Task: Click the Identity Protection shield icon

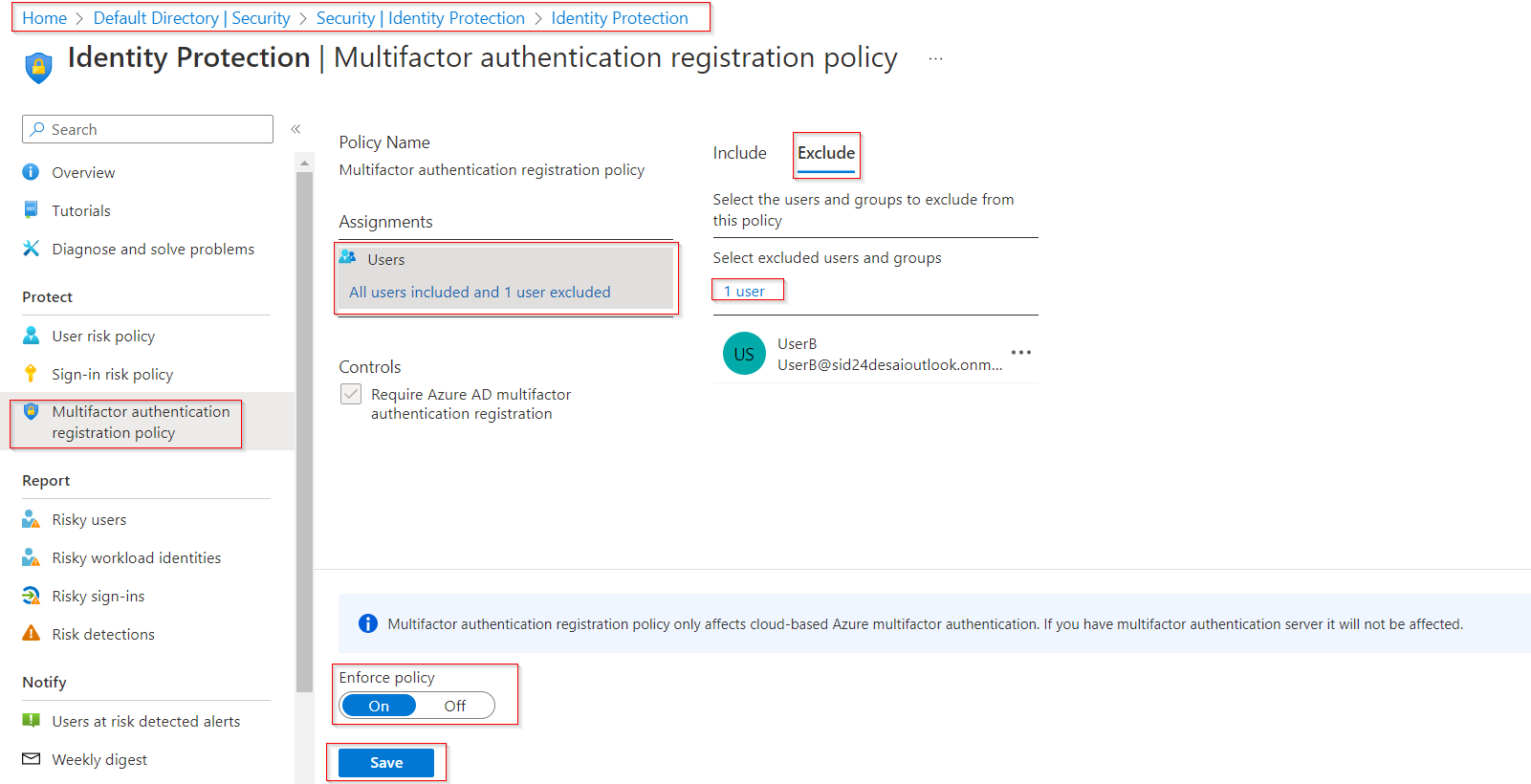Action: coord(38,68)
